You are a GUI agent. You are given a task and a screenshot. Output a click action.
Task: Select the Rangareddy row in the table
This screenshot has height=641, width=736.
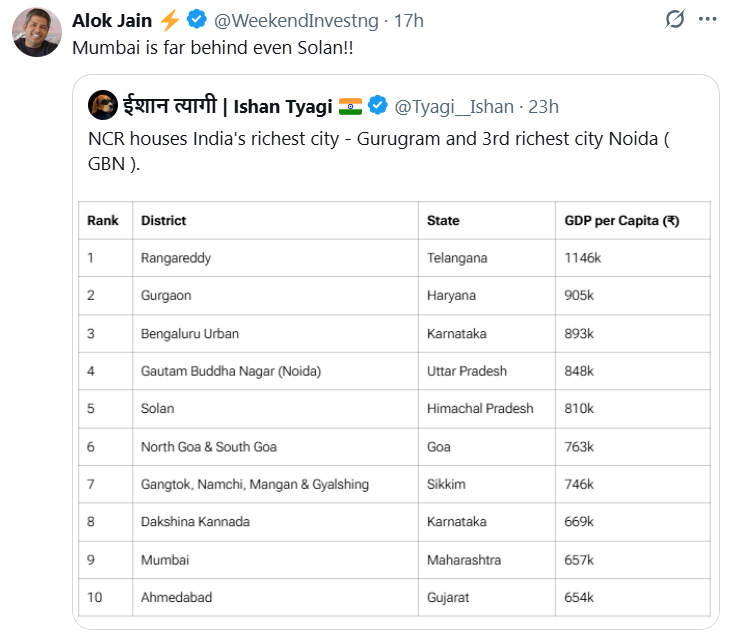pos(394,258)
